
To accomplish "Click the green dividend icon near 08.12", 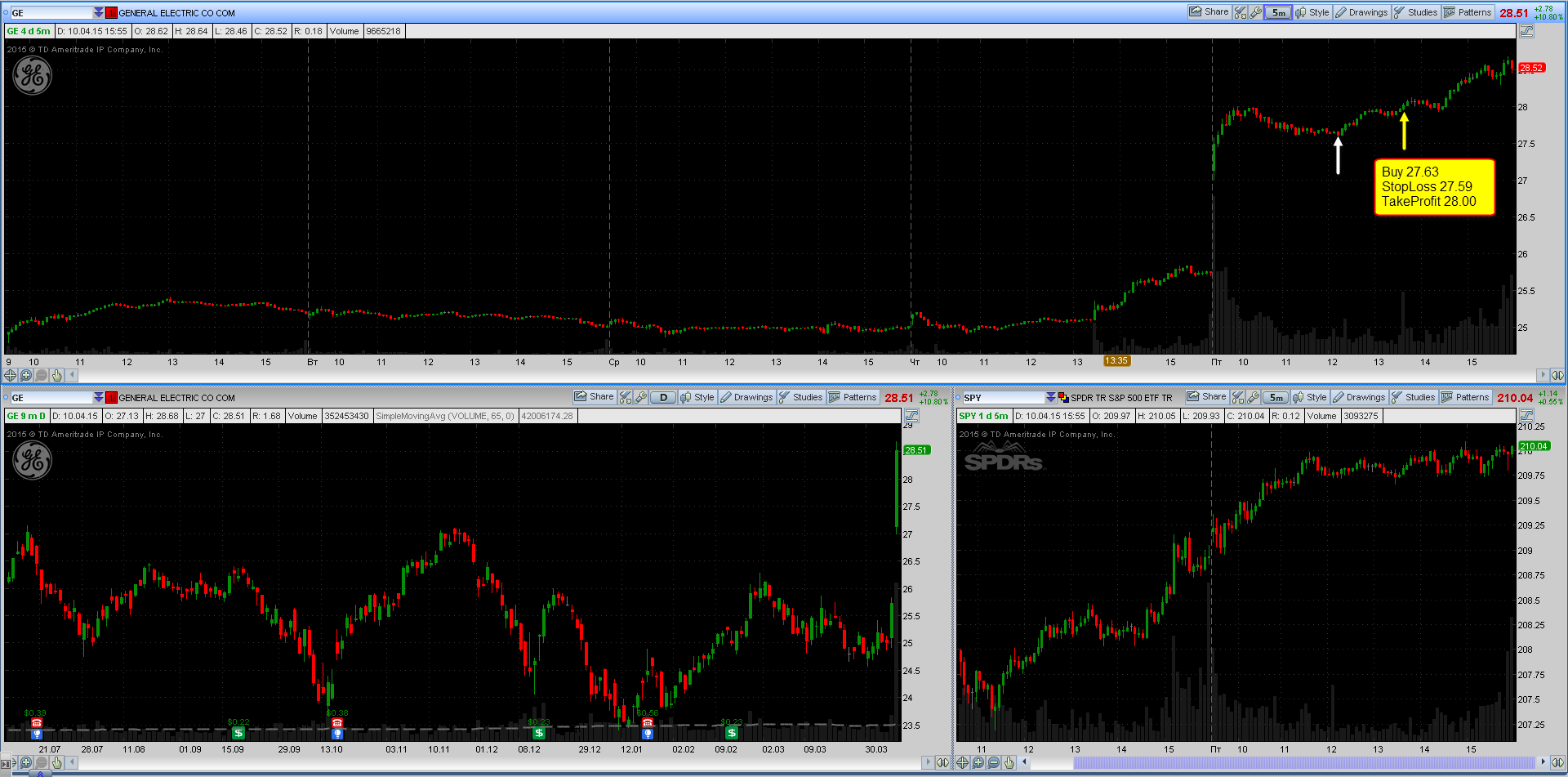I will [x=538, y=733].
